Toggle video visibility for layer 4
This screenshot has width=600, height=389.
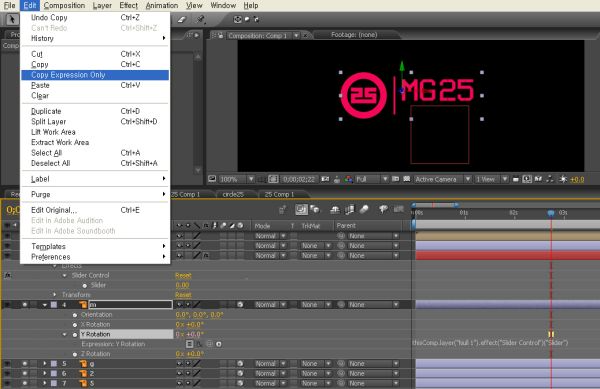coord(8,304)
